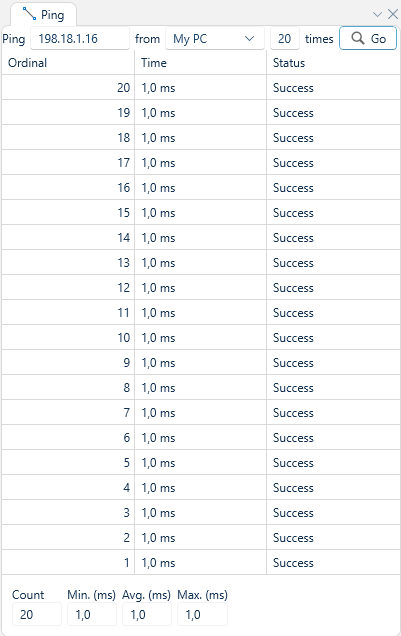Screen dimensions: 401x636
Task: Open the panel options chevron menu
Action: tap(377, 15)
